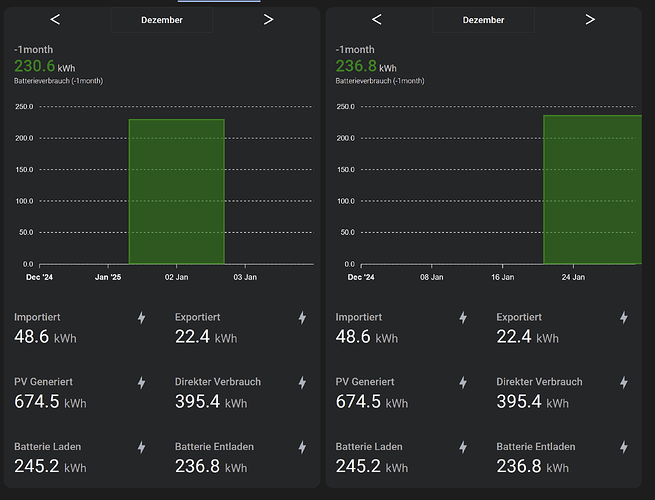Open the 230.6 kWh Batterieverbrauch value

[x=44, y=66]
